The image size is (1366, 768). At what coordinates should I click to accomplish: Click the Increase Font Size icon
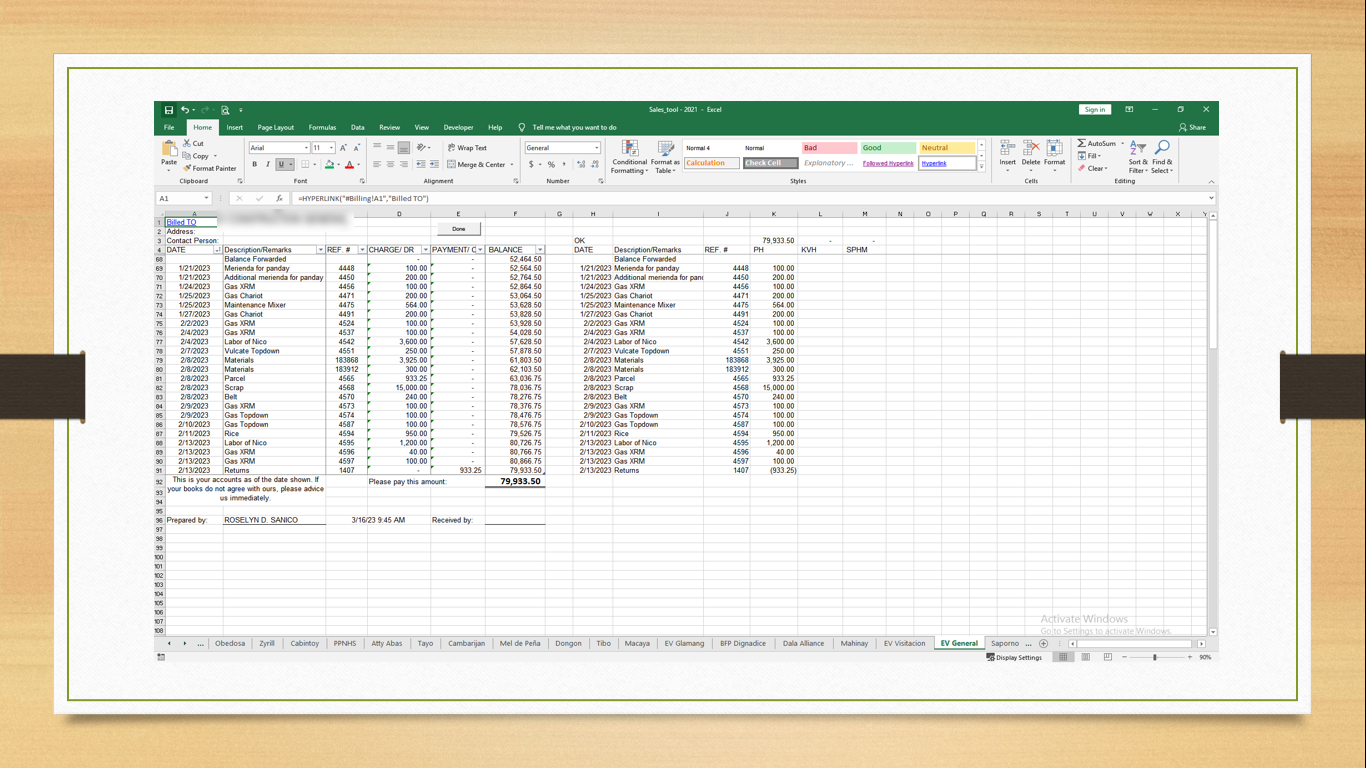coord(343,148)
